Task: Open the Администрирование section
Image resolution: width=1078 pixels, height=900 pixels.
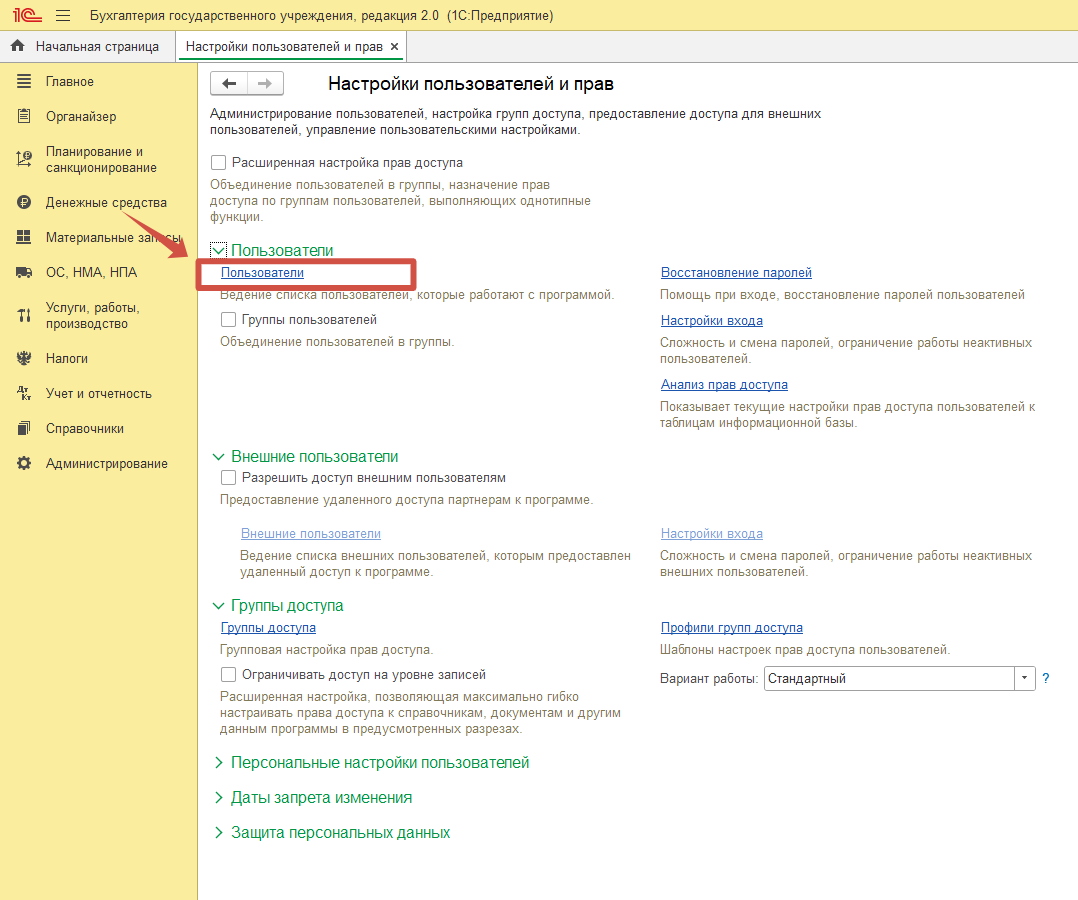Action: [x=107, y=463]
